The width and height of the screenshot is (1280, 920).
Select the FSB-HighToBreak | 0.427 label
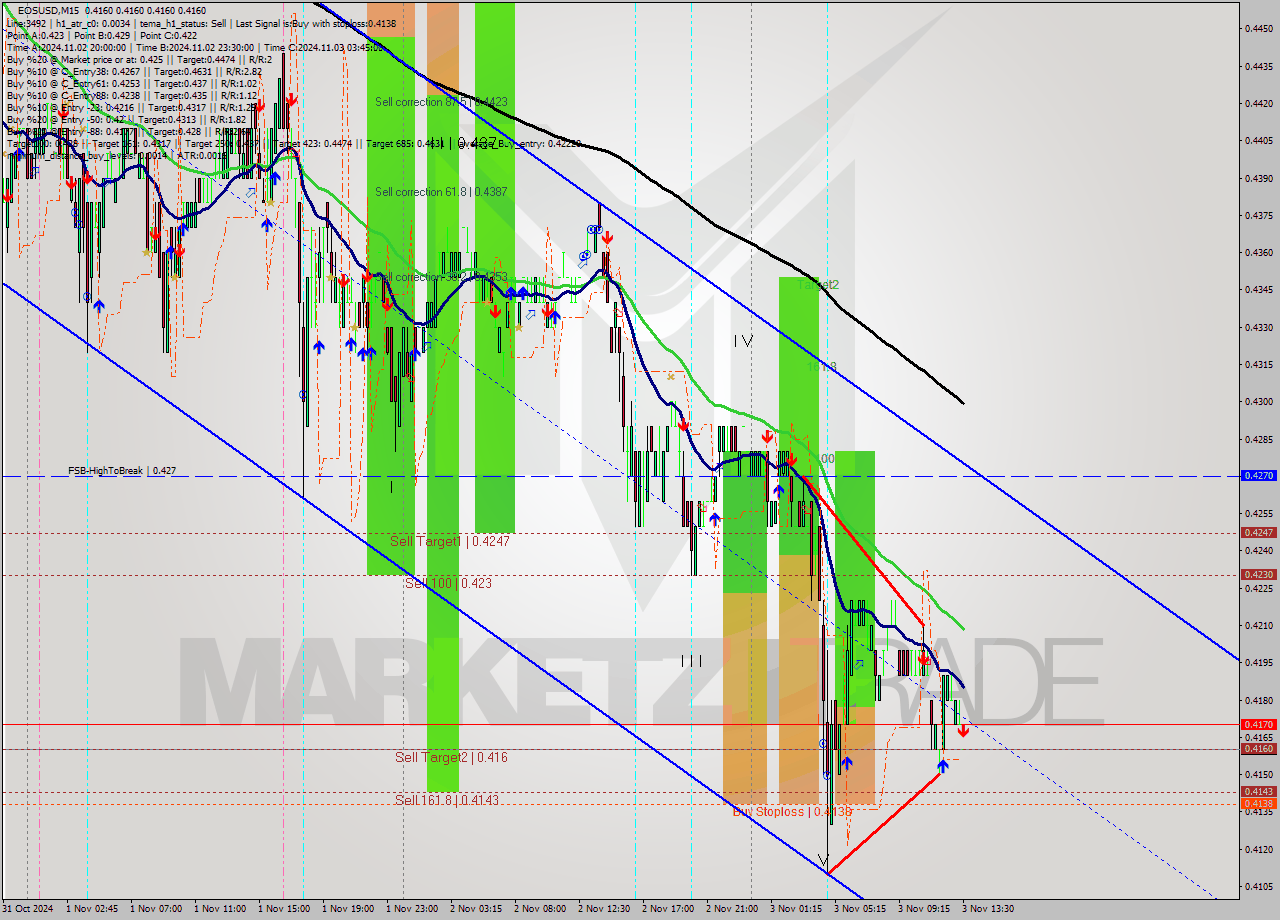point(122,470)
